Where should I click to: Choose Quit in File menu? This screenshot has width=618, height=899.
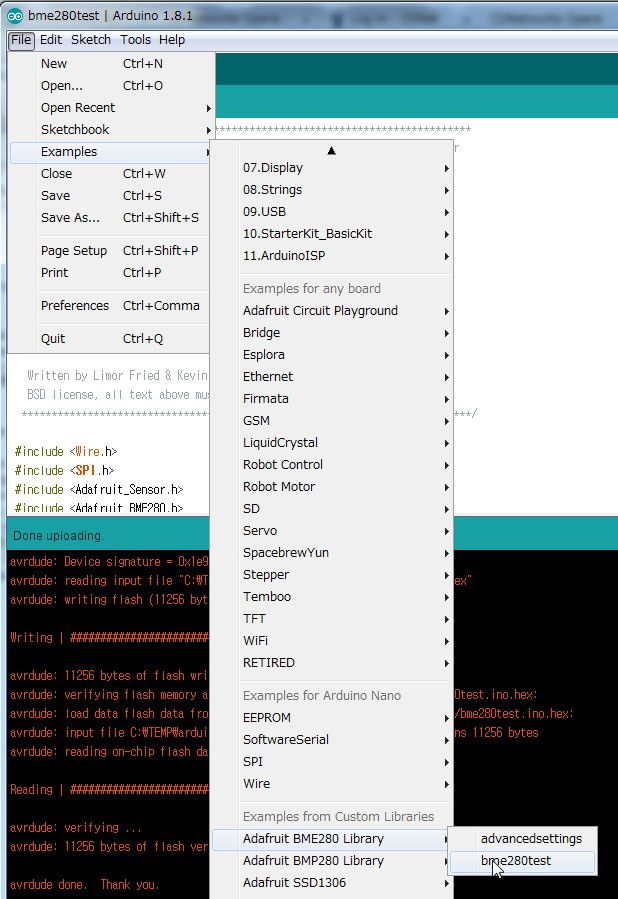111,339
